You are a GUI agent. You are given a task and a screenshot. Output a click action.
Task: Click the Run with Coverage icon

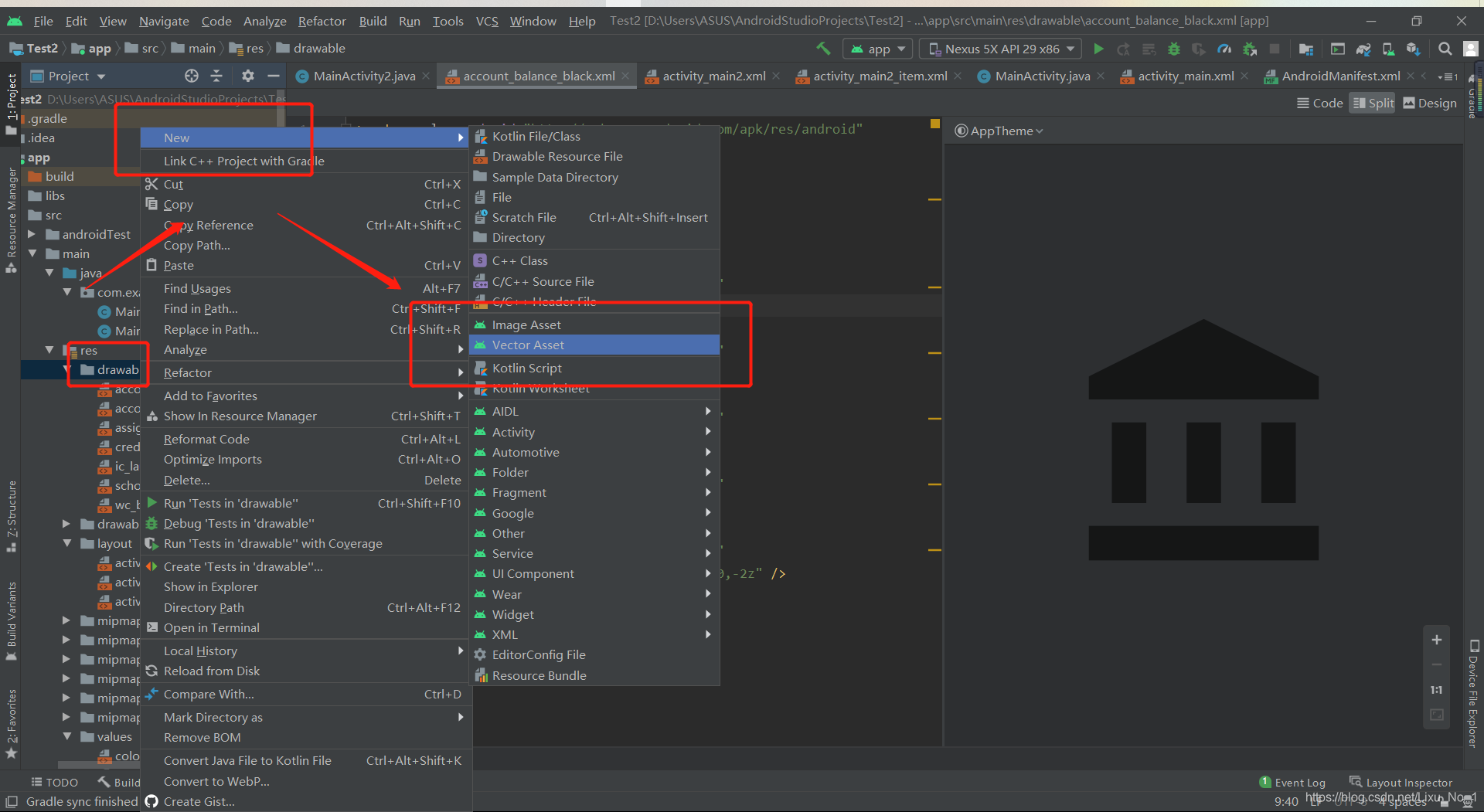(1199, 49)
